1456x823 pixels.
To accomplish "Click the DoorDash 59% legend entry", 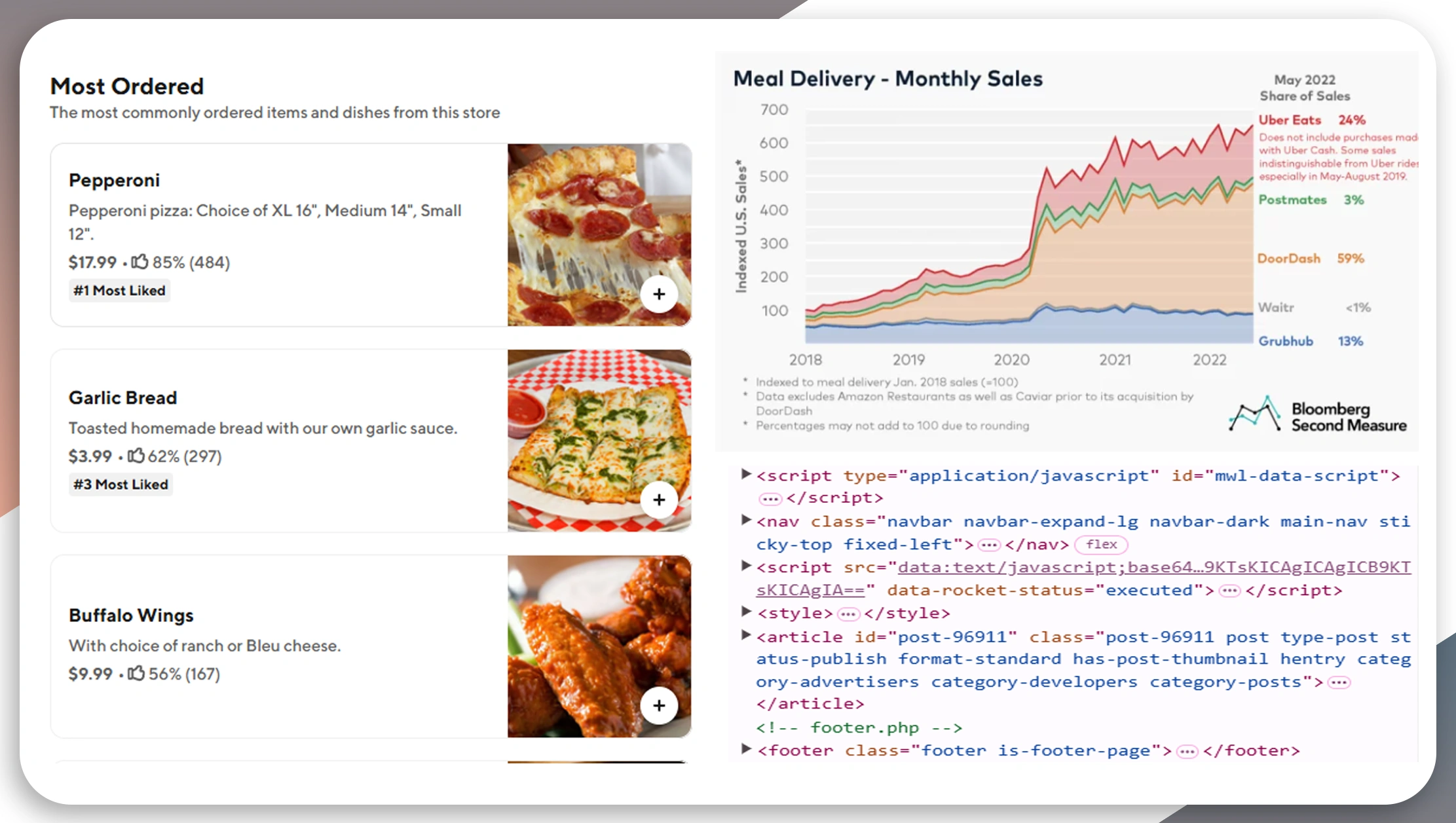I will [x=1311, y=259].
